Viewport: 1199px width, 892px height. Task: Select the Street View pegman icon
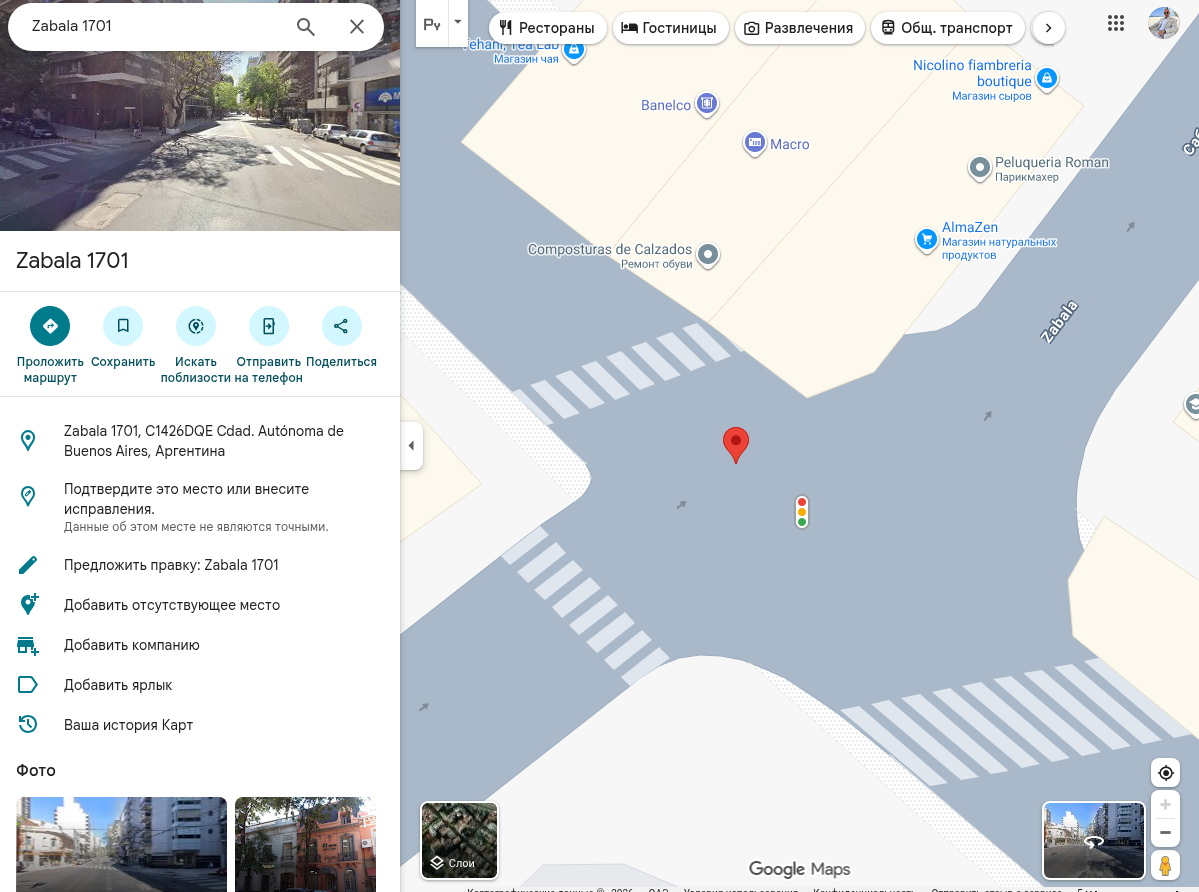1165,864
